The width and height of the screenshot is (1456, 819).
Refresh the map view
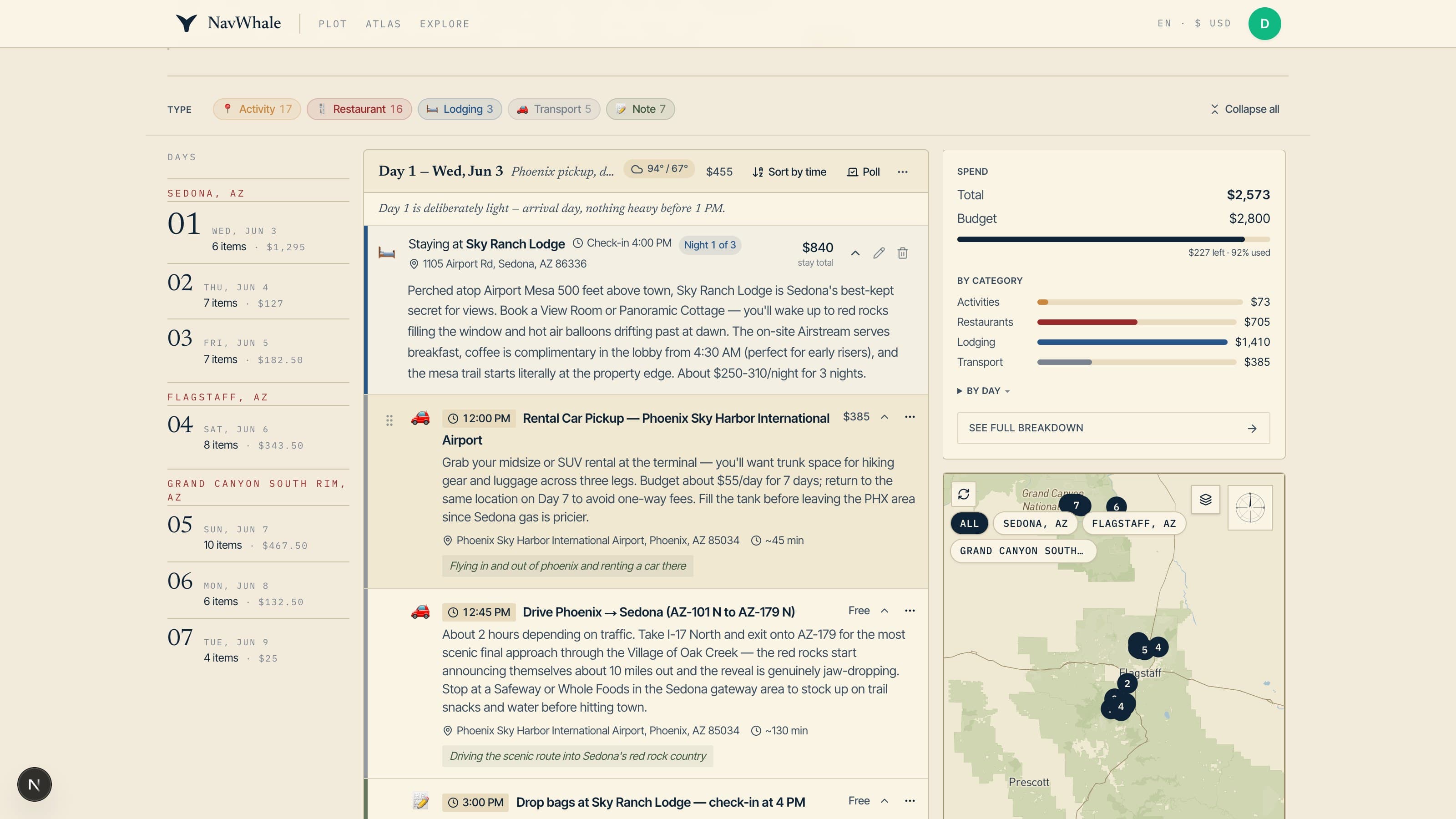point(964,494)
